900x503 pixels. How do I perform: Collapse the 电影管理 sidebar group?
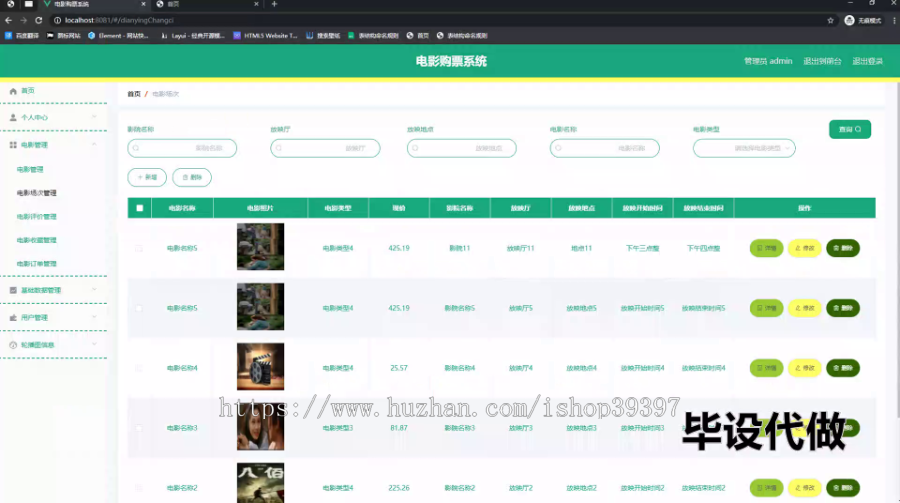click(53, 145)
